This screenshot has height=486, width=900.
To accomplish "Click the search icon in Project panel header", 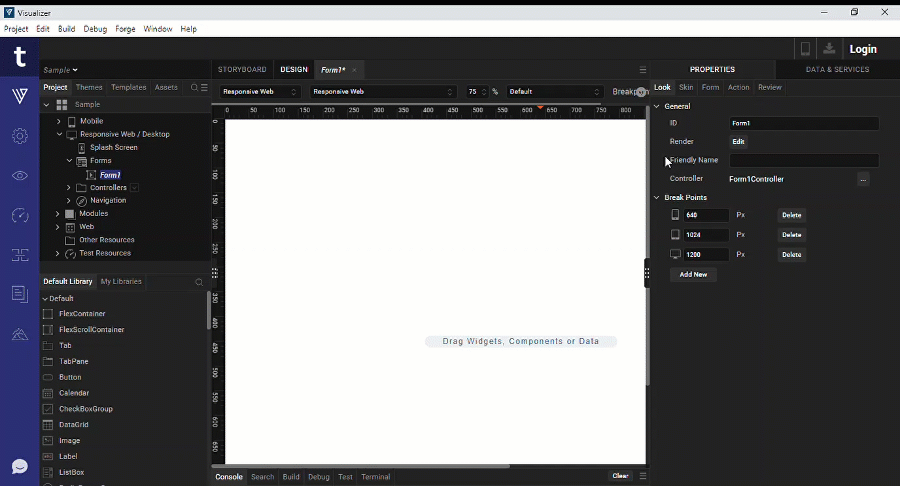I will 195,88.
